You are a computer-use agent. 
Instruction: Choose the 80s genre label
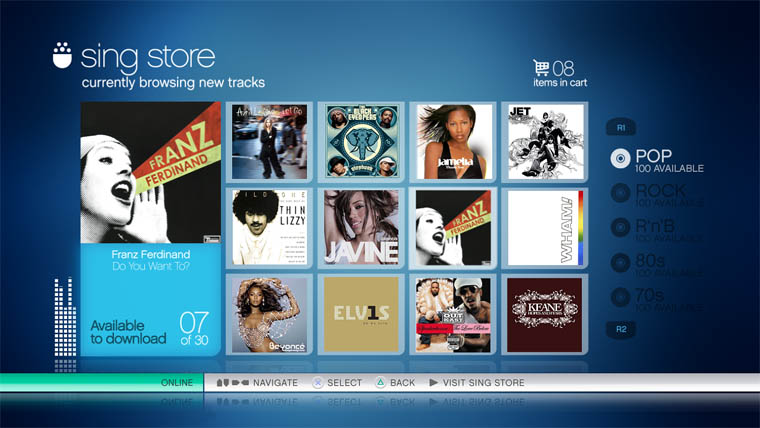(x=650, y=260)
